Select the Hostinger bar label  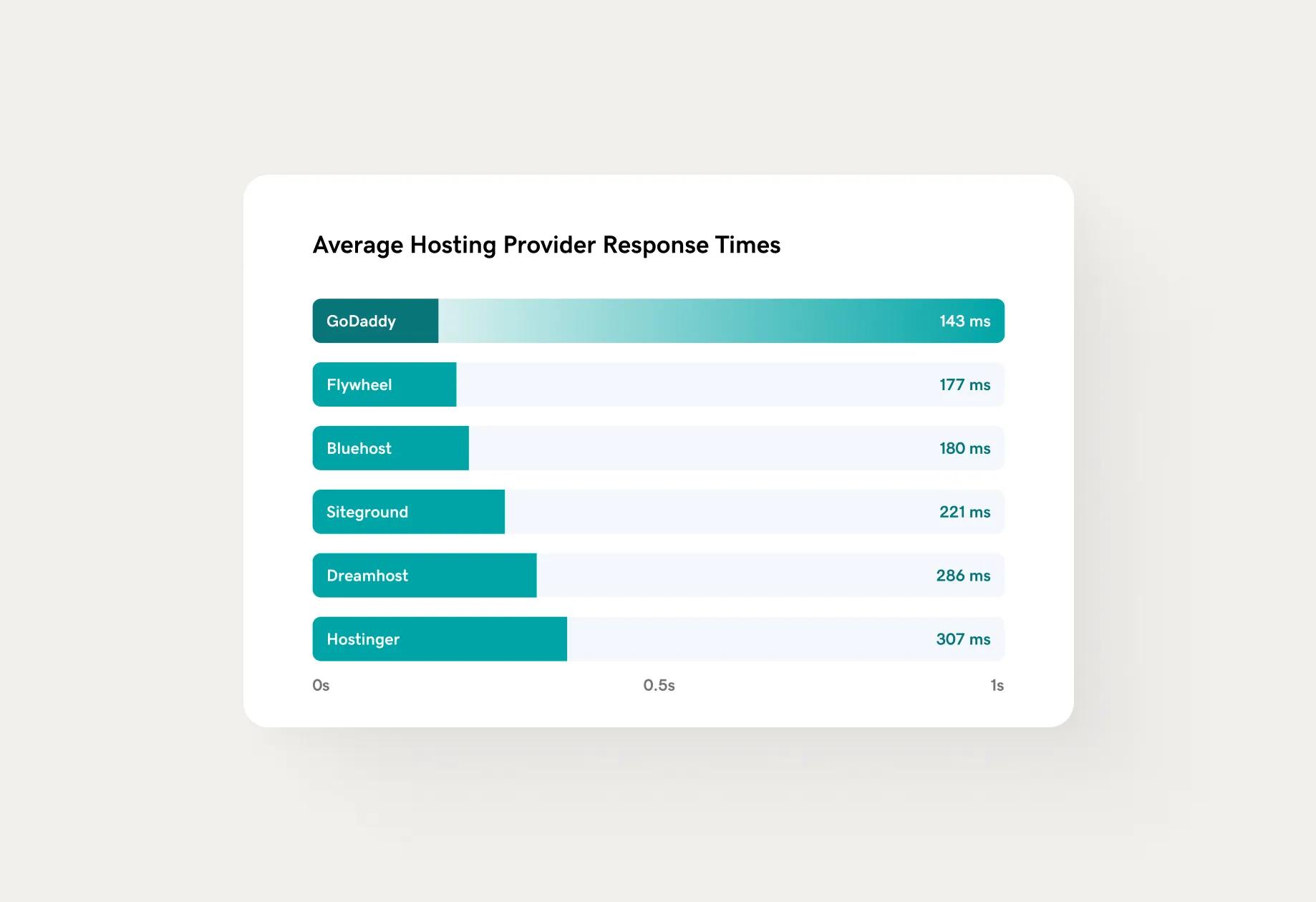pos(362,640)
